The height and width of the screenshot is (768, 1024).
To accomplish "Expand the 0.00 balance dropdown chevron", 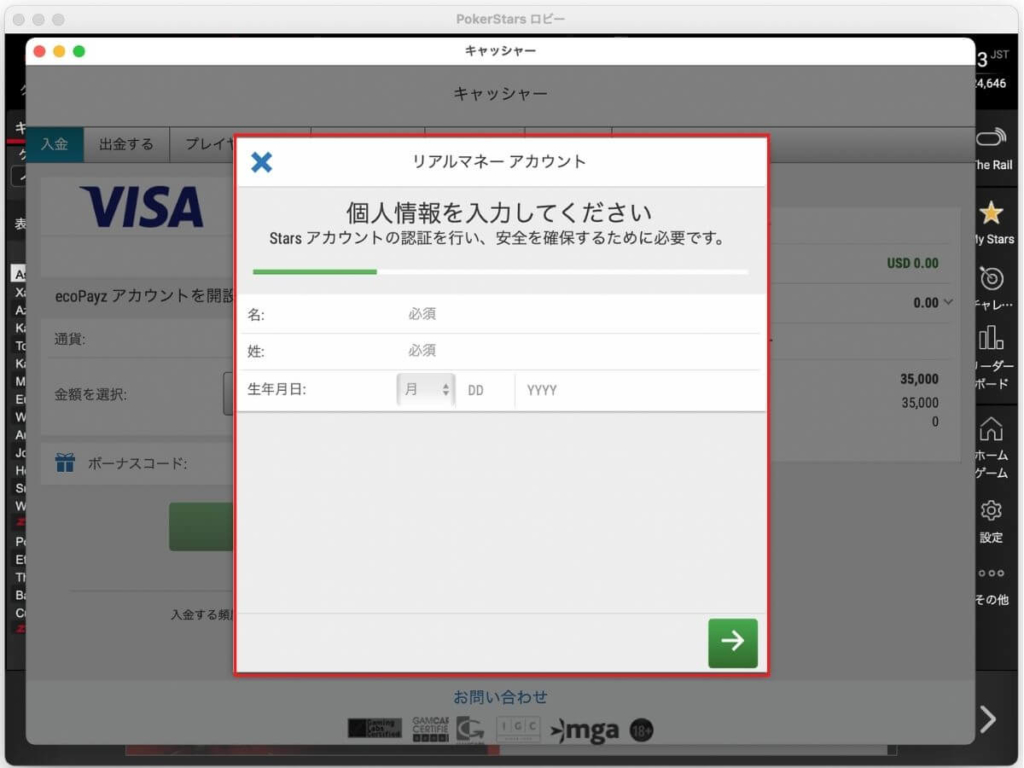I will 948,302.
